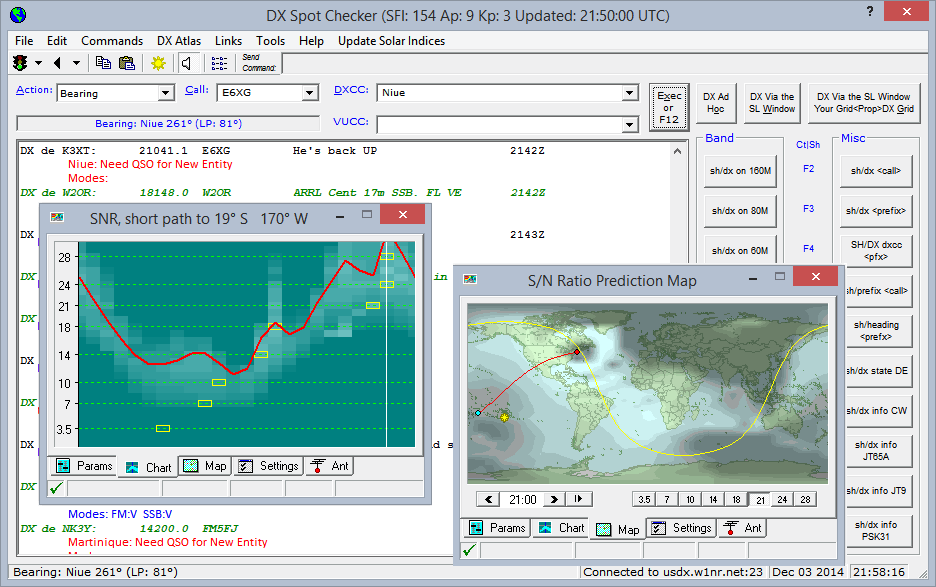Select the 7 MHz band button on map
Image resolution: width=936 pixels, height=587 pixels.
[x=667, y=500]
